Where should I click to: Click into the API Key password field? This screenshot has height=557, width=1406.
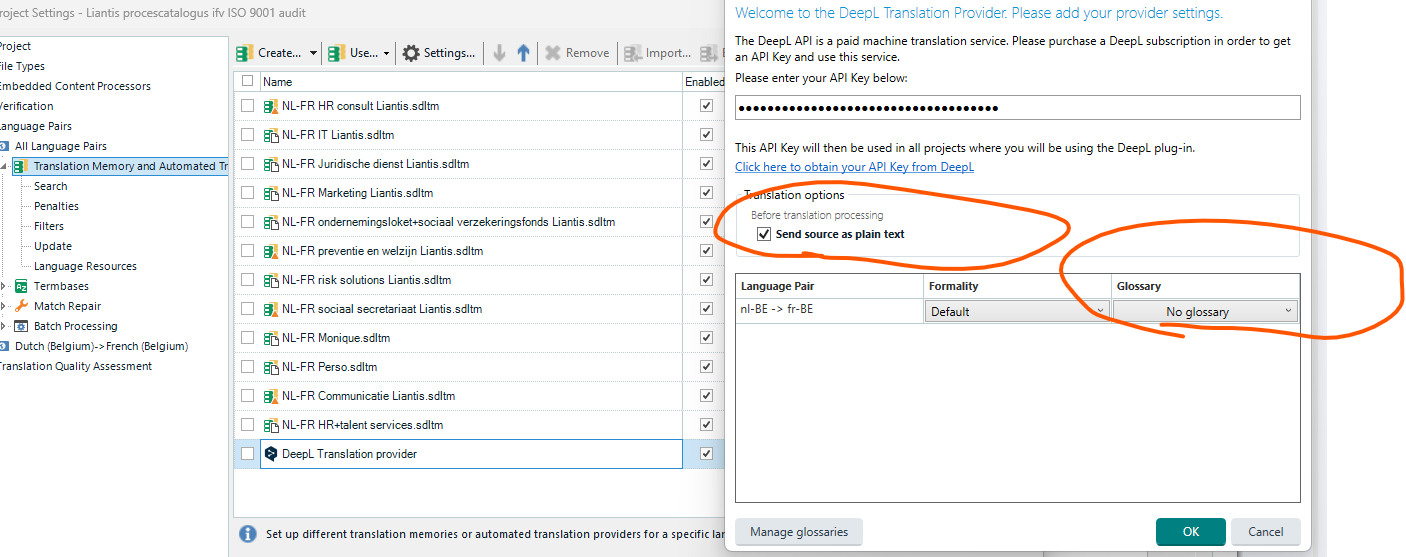1017,108
